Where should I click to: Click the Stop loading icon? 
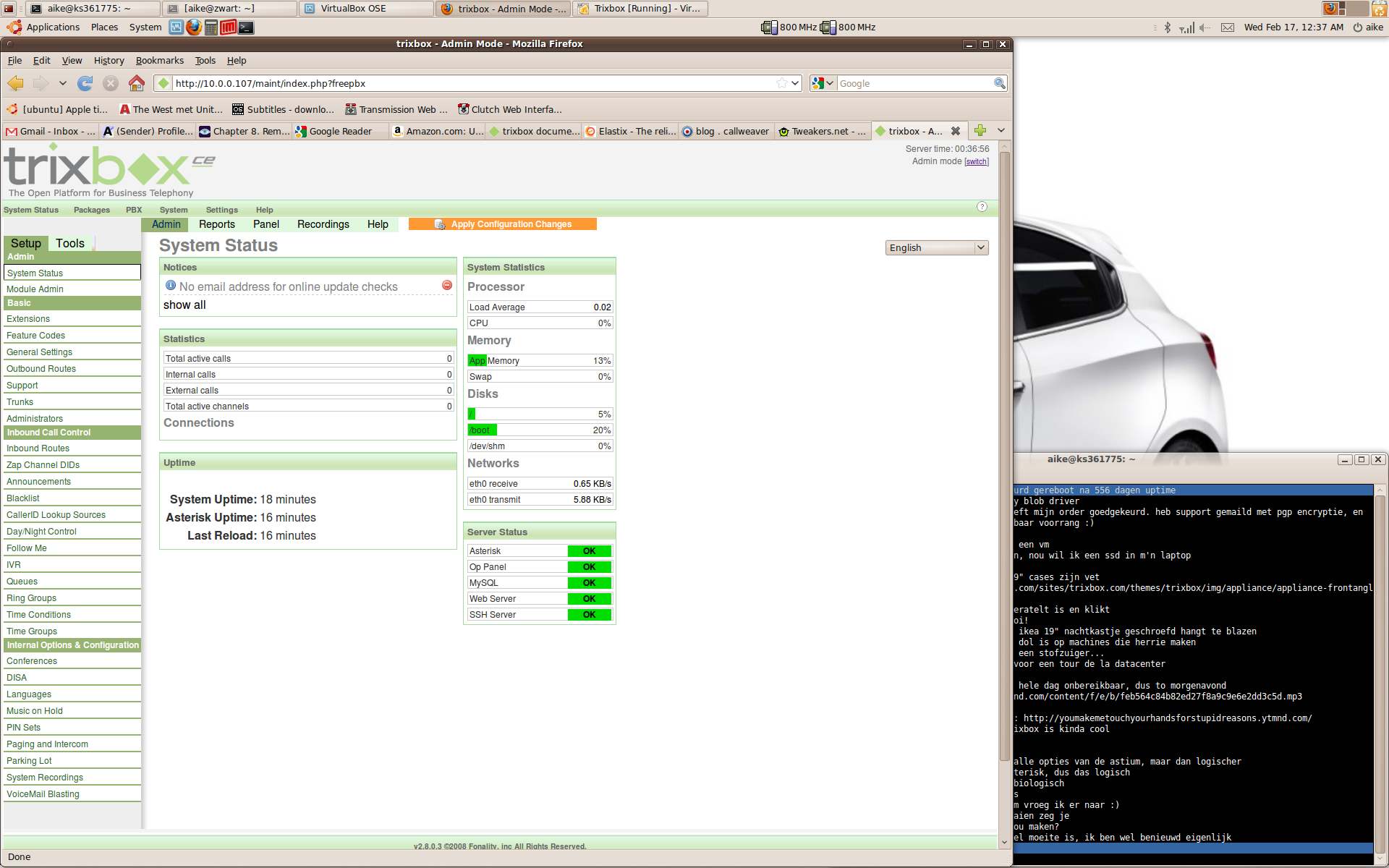pos(111,83)
